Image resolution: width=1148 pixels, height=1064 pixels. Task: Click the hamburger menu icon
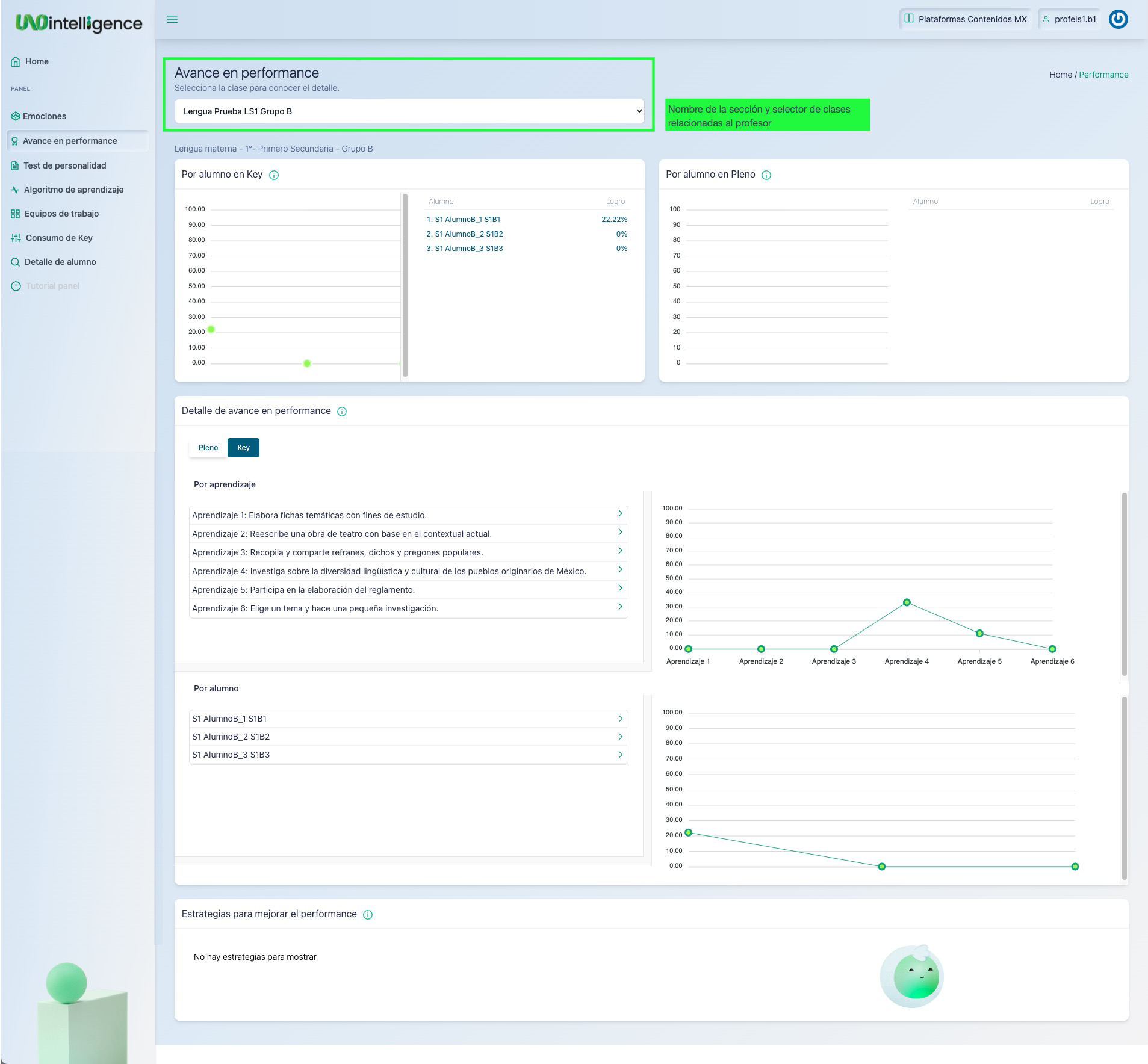click(172, 19)
